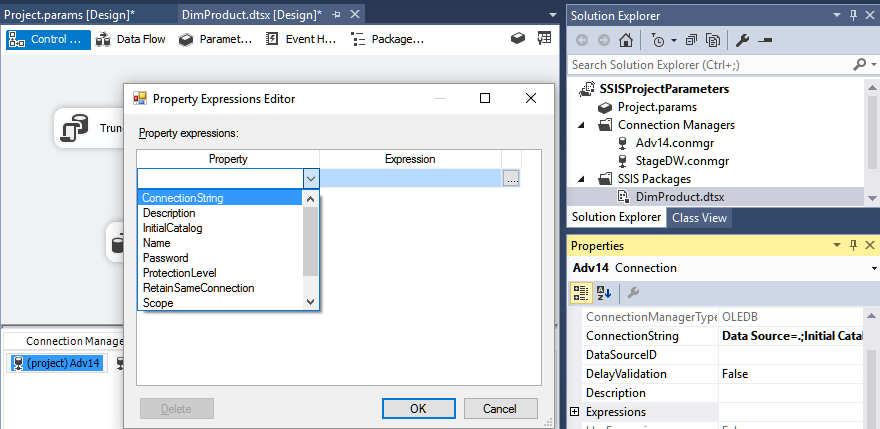This screenshot has height=429, width=880.
Task: Click the Variables grid icon in designer toolbar
Action: (x=544, y=39)
